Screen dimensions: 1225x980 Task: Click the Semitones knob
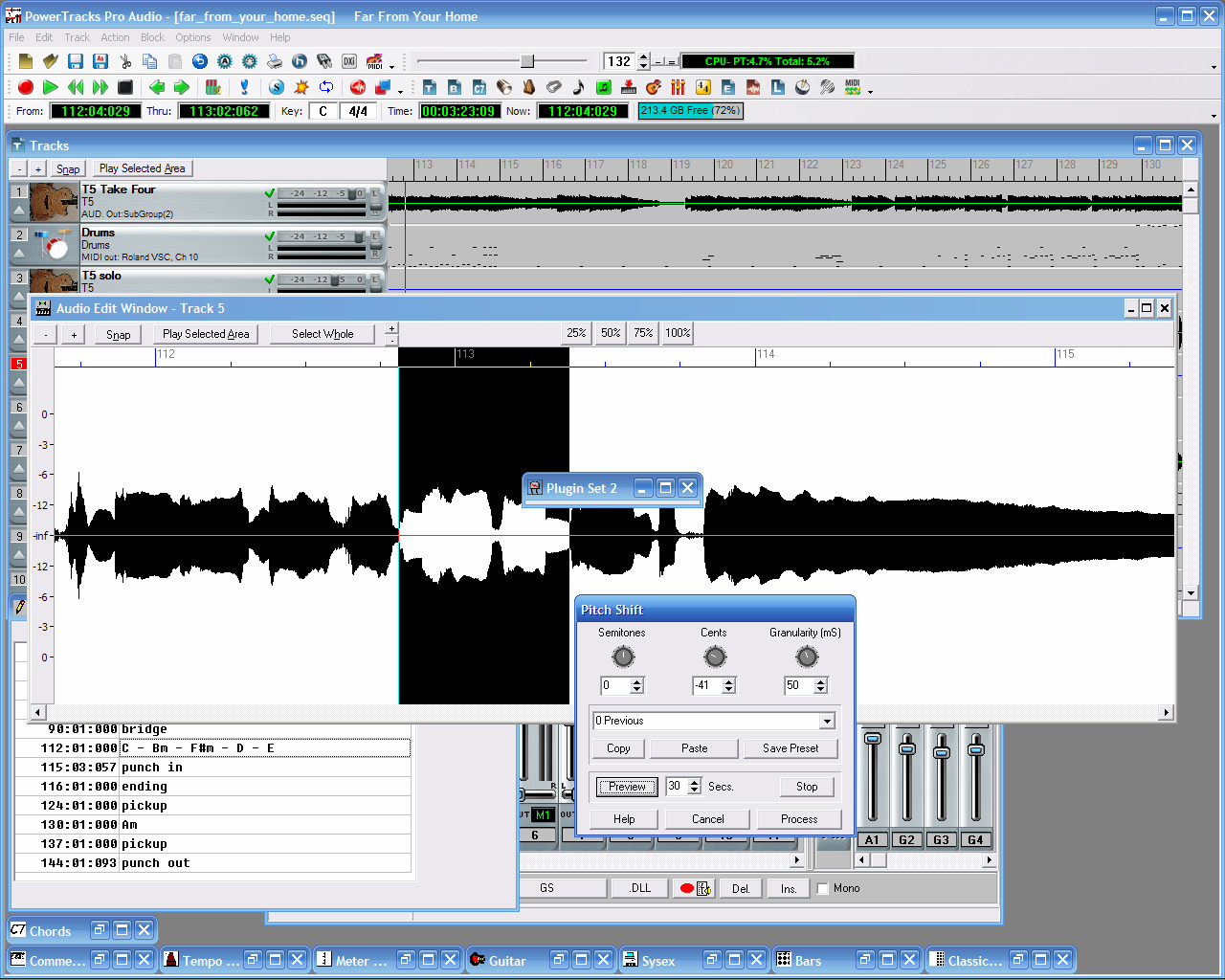click(x=623, y=657)
